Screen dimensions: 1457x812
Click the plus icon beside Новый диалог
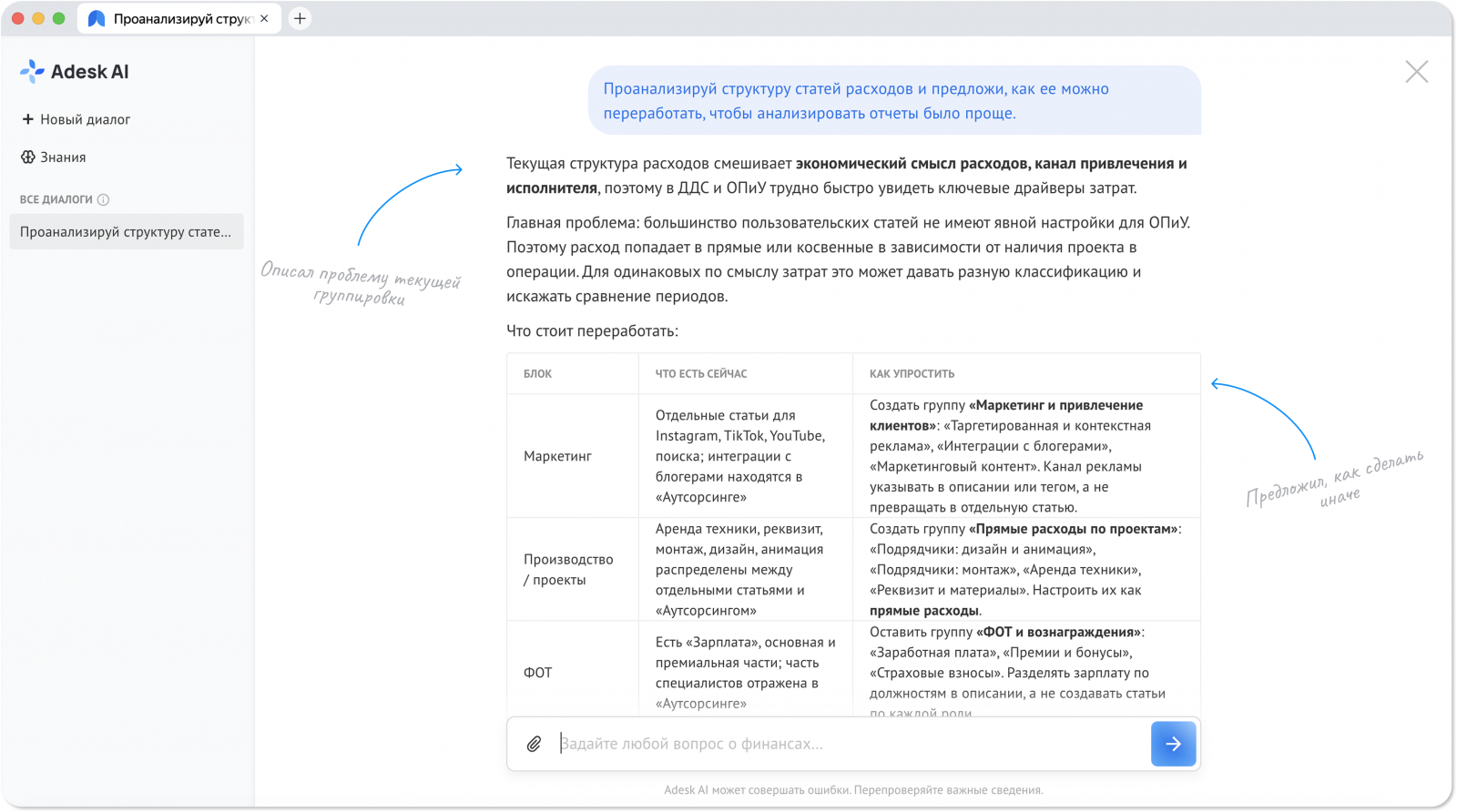[x=28, y=119]
